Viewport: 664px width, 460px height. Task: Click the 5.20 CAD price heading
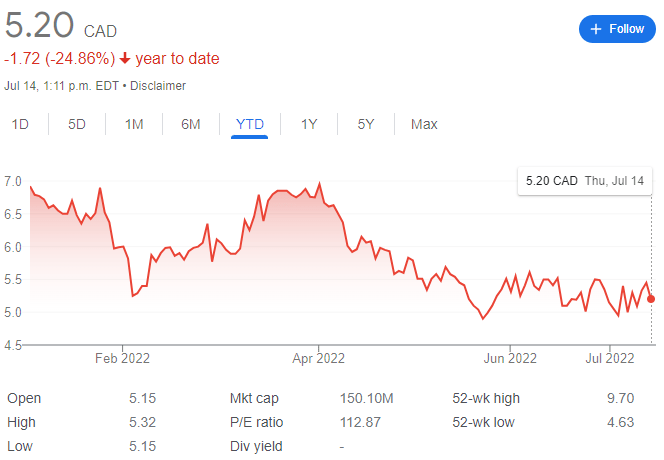click(61, 26)
